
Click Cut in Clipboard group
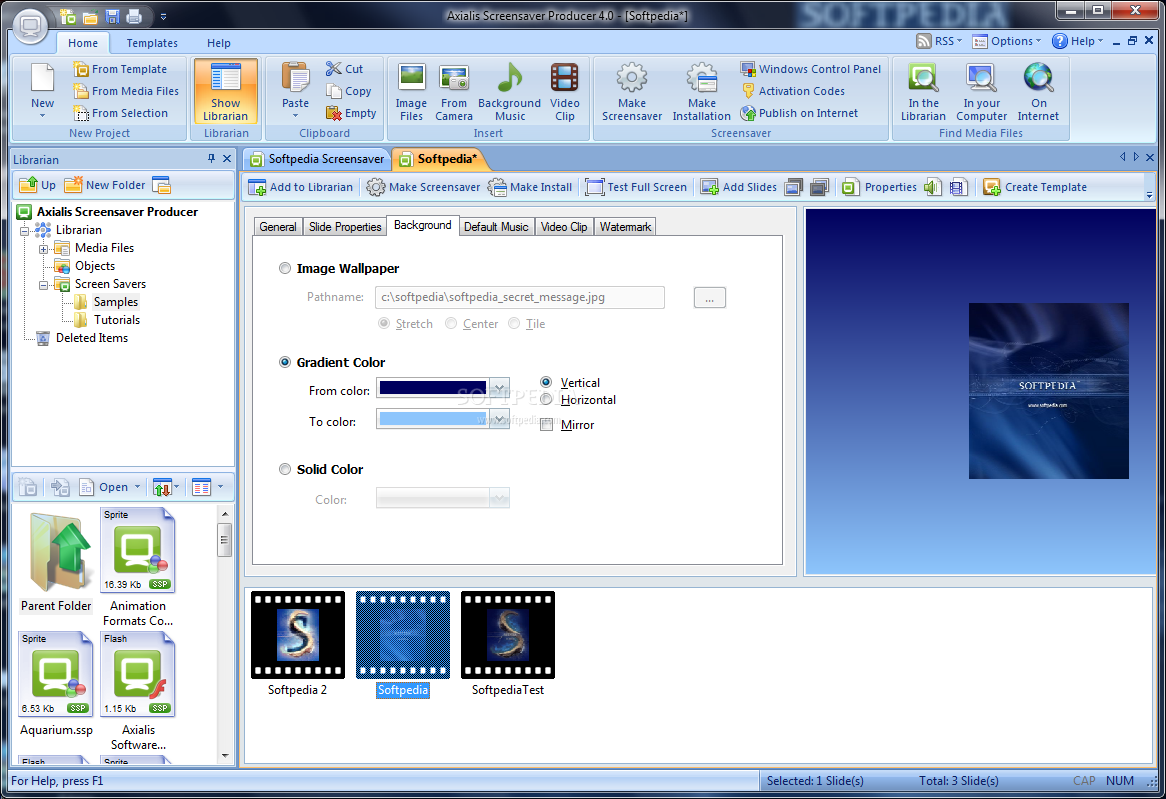(344, 68)
